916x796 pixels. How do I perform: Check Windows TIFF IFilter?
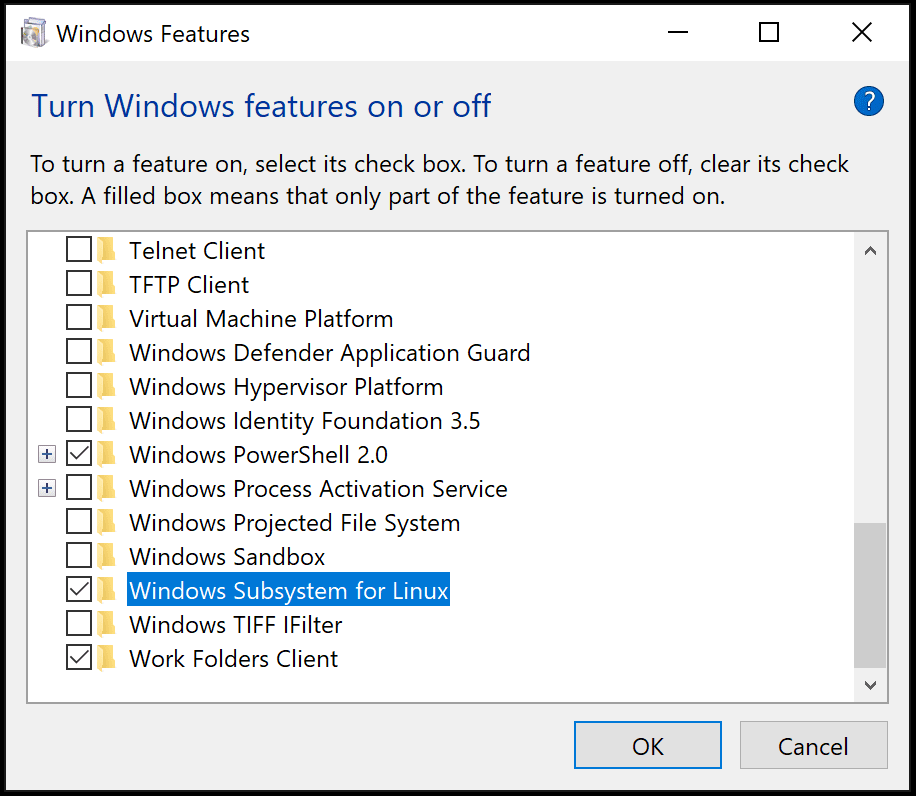point(79,624)
